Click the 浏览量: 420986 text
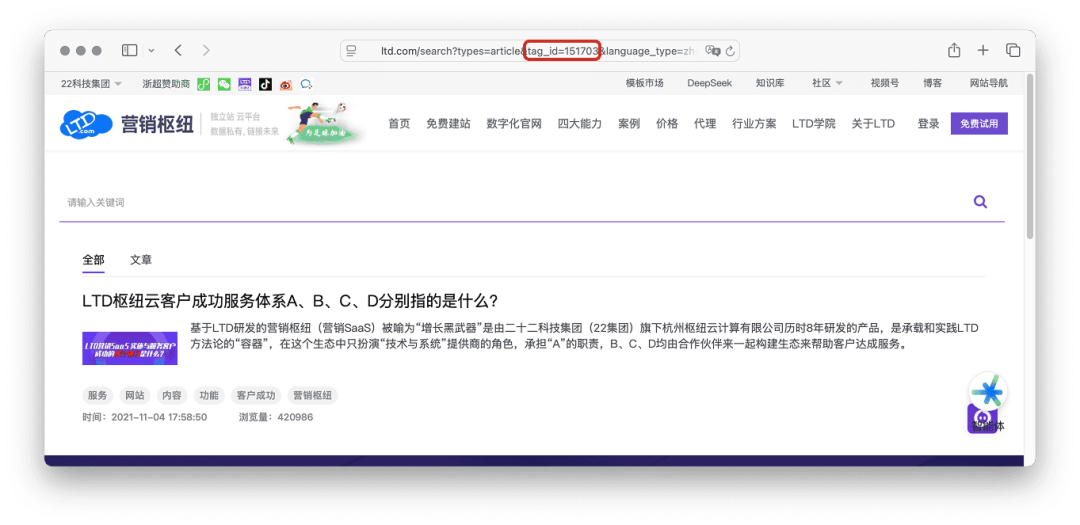The width and height of the screenshot is (1080, 525). [276, 417]
